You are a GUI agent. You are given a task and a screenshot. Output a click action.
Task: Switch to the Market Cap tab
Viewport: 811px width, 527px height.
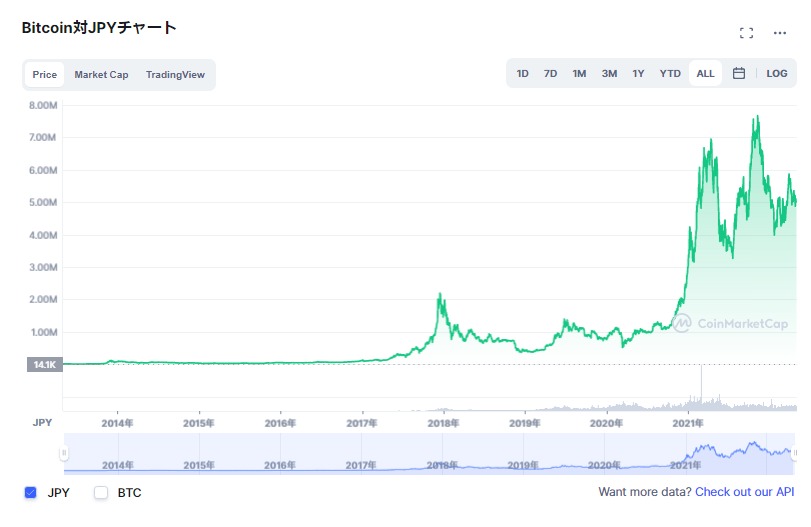pos(101,74)
